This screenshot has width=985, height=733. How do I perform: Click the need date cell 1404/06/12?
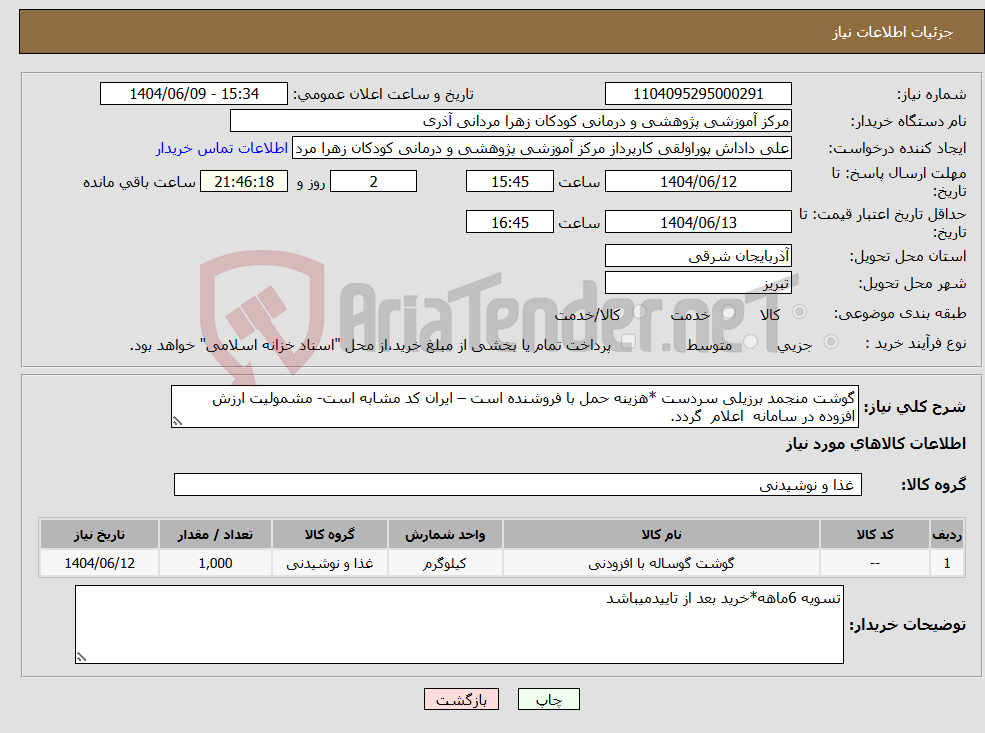click(99, 563)
